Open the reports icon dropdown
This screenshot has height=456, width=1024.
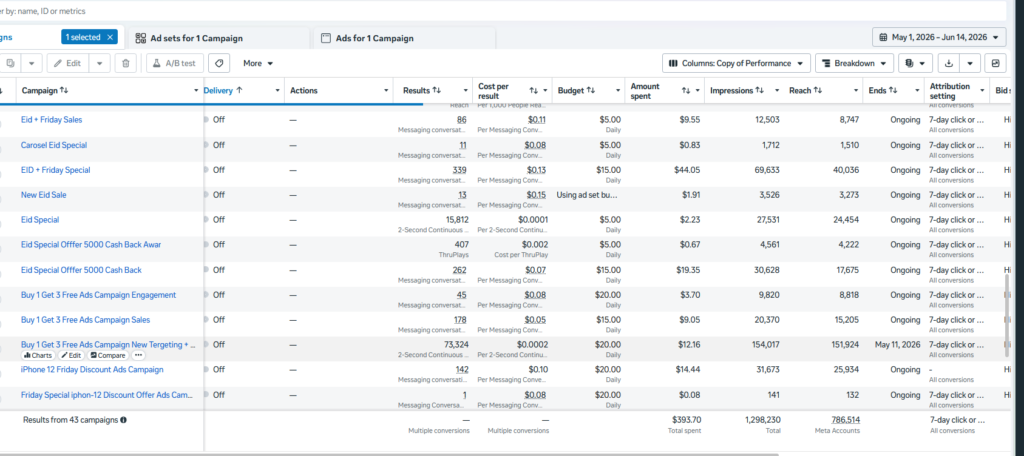point(915,63)
